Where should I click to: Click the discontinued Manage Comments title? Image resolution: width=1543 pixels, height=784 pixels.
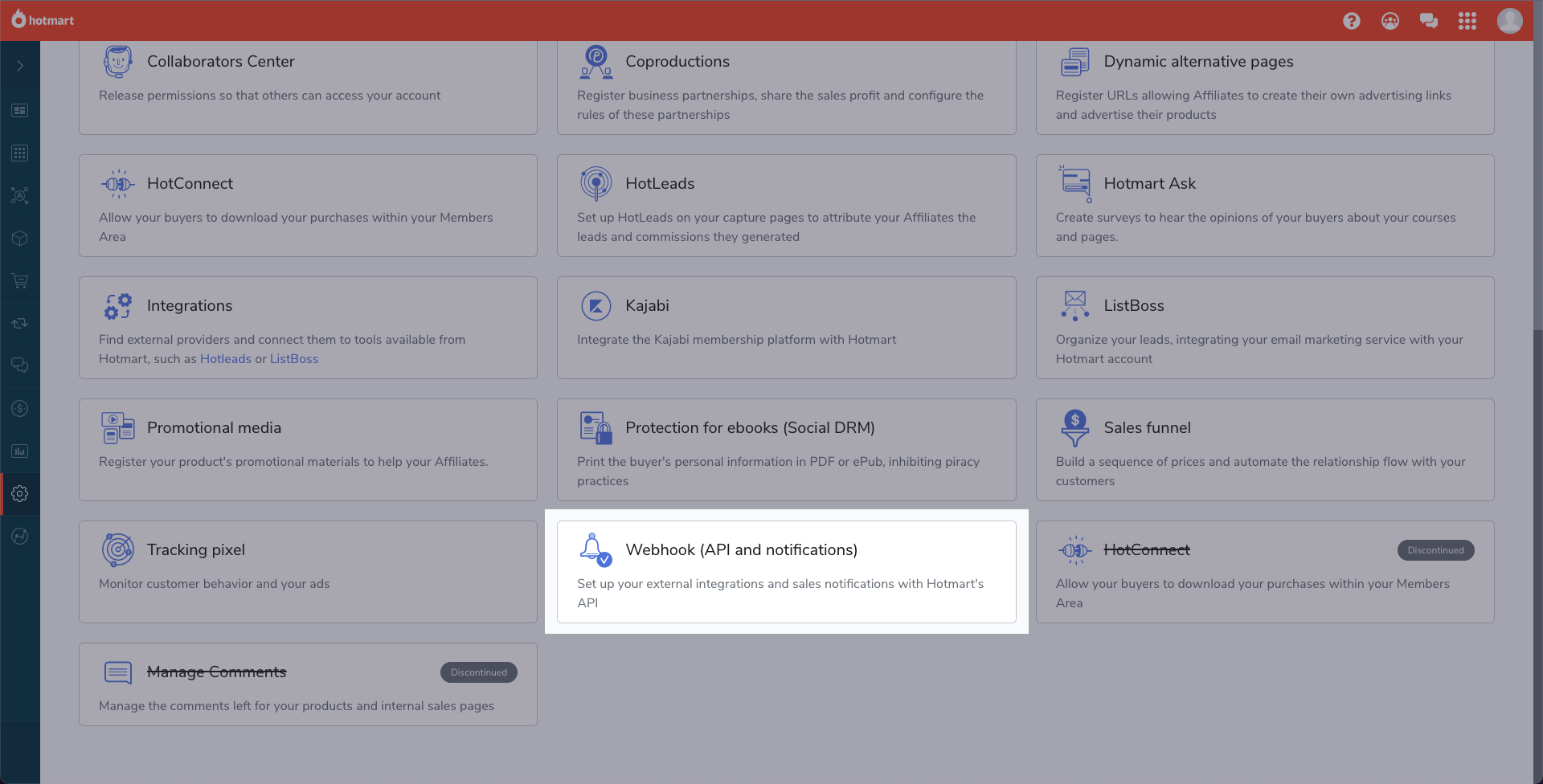pos(216,672)
